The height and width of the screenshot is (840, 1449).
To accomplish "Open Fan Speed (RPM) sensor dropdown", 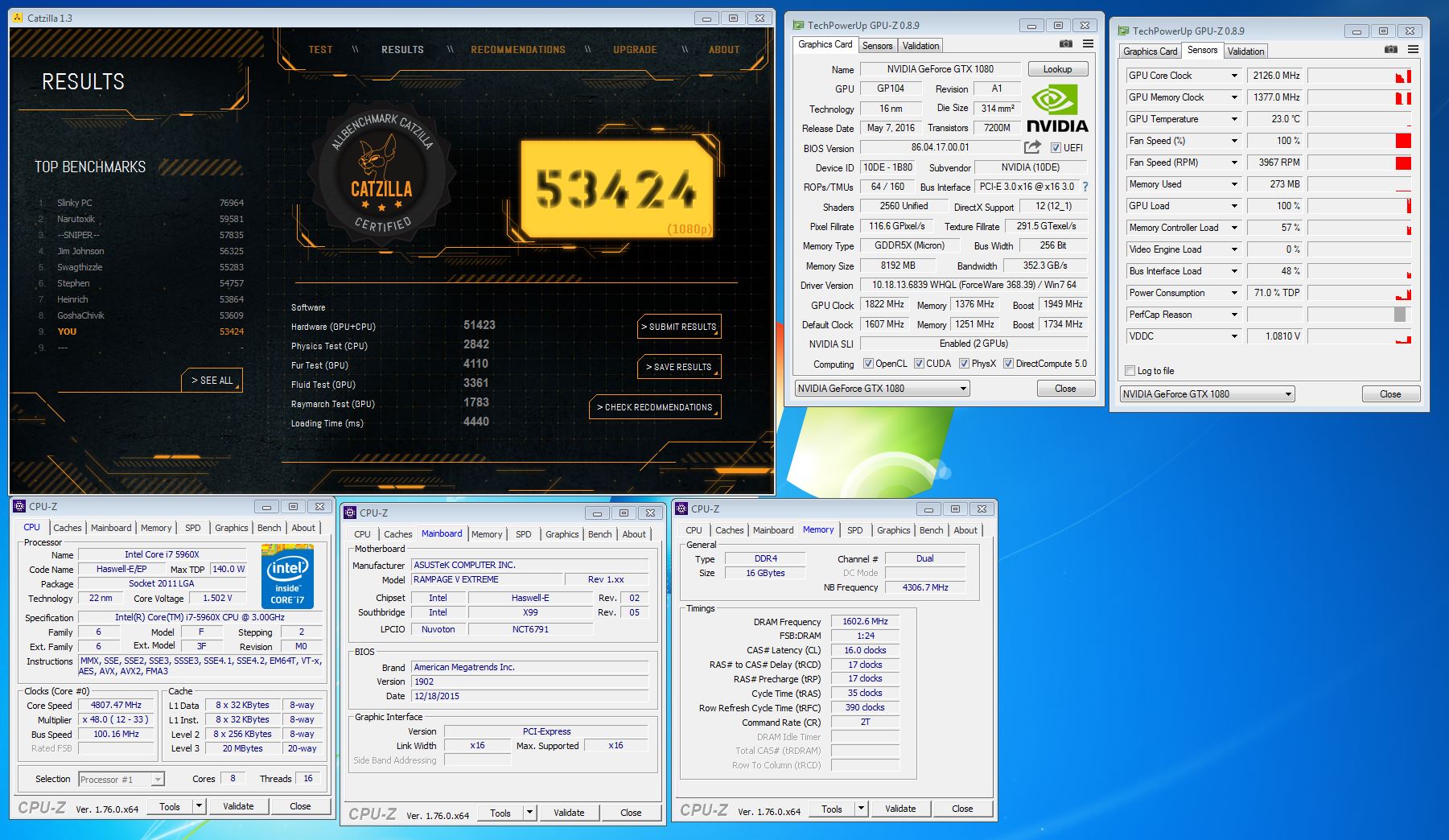I will click(x=1234, y=163).
